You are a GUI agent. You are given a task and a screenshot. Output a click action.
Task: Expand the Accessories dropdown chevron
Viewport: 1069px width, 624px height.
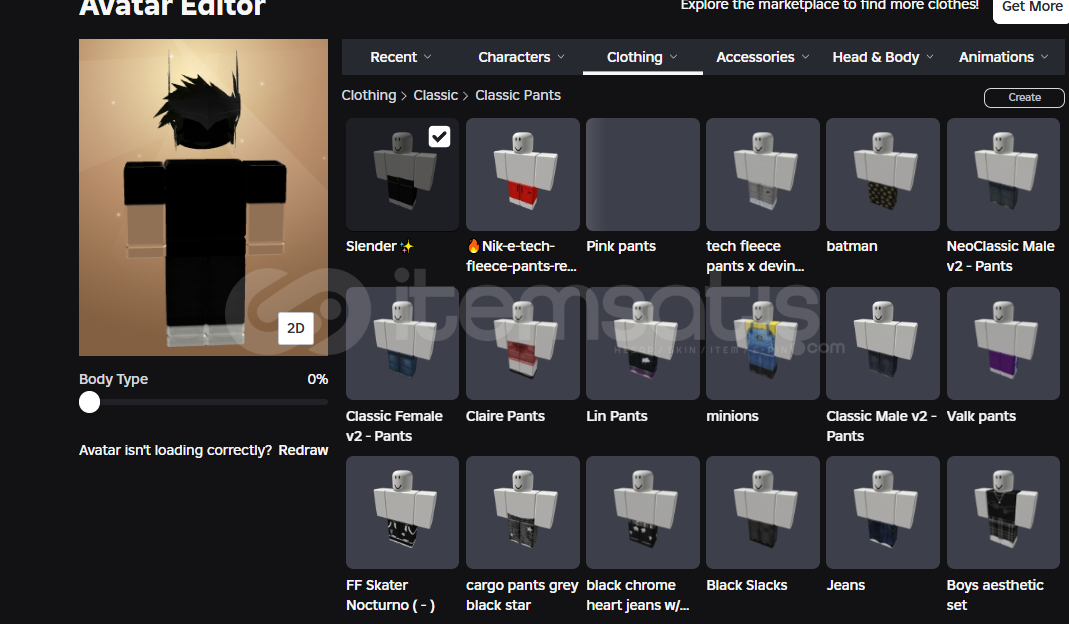805,57
